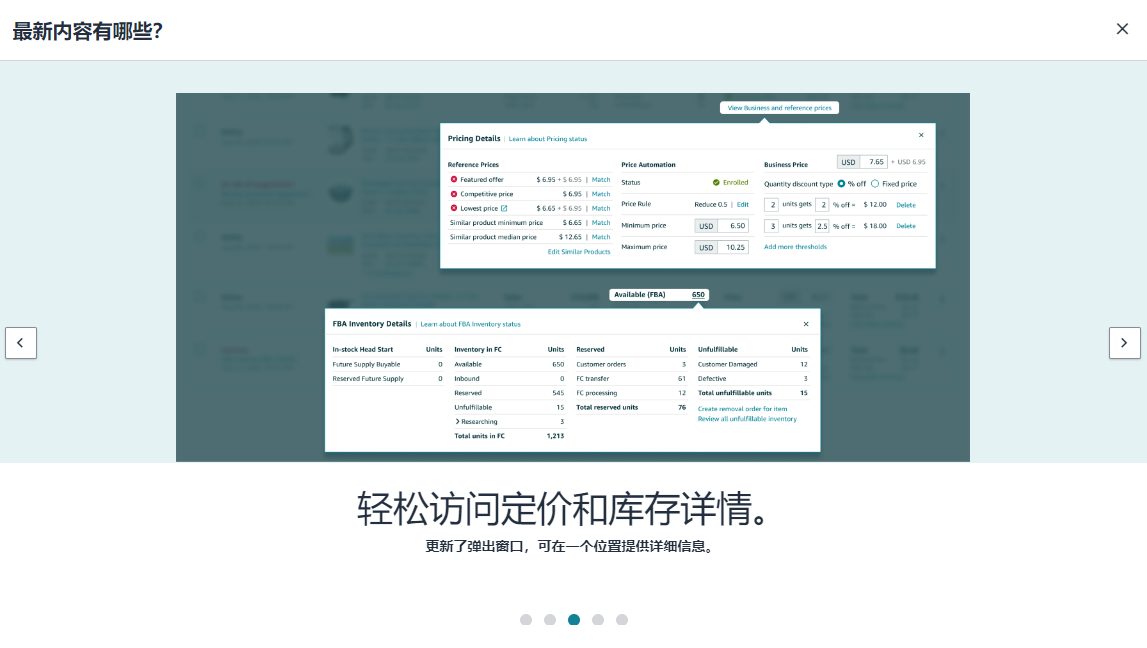Viewport: 1147px width, 648px height.
Task: Open "Create removal order for item"
Action: 741,410
